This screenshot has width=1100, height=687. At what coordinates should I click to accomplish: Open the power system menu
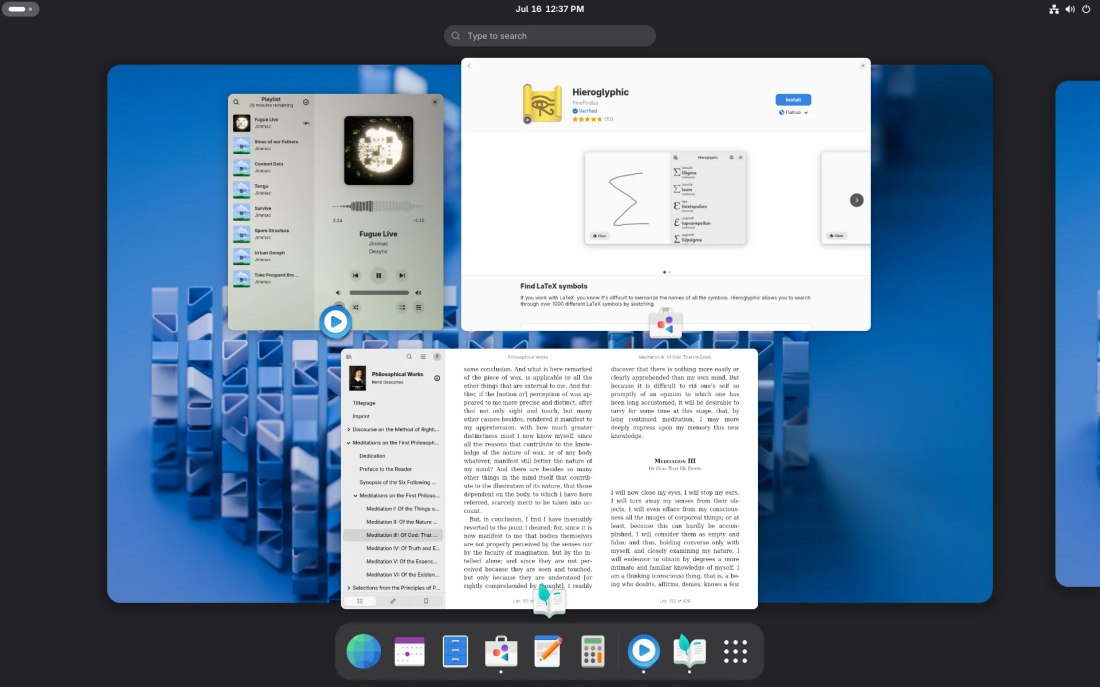coord(1086,9)
